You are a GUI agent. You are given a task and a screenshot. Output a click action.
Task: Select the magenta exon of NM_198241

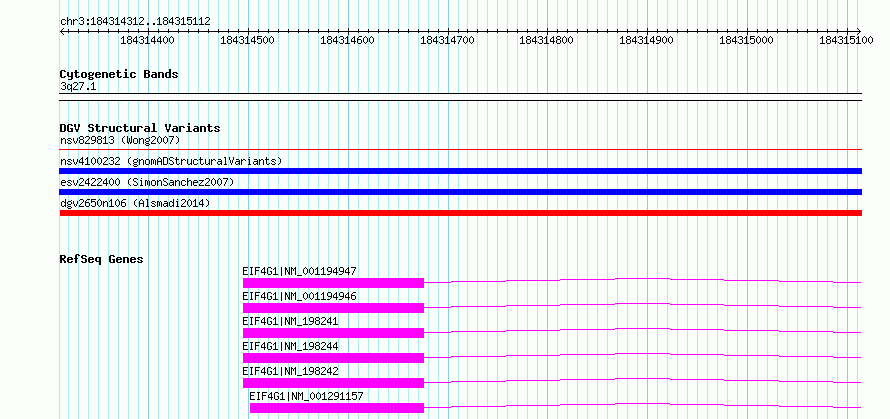click(x=333, y=333)
